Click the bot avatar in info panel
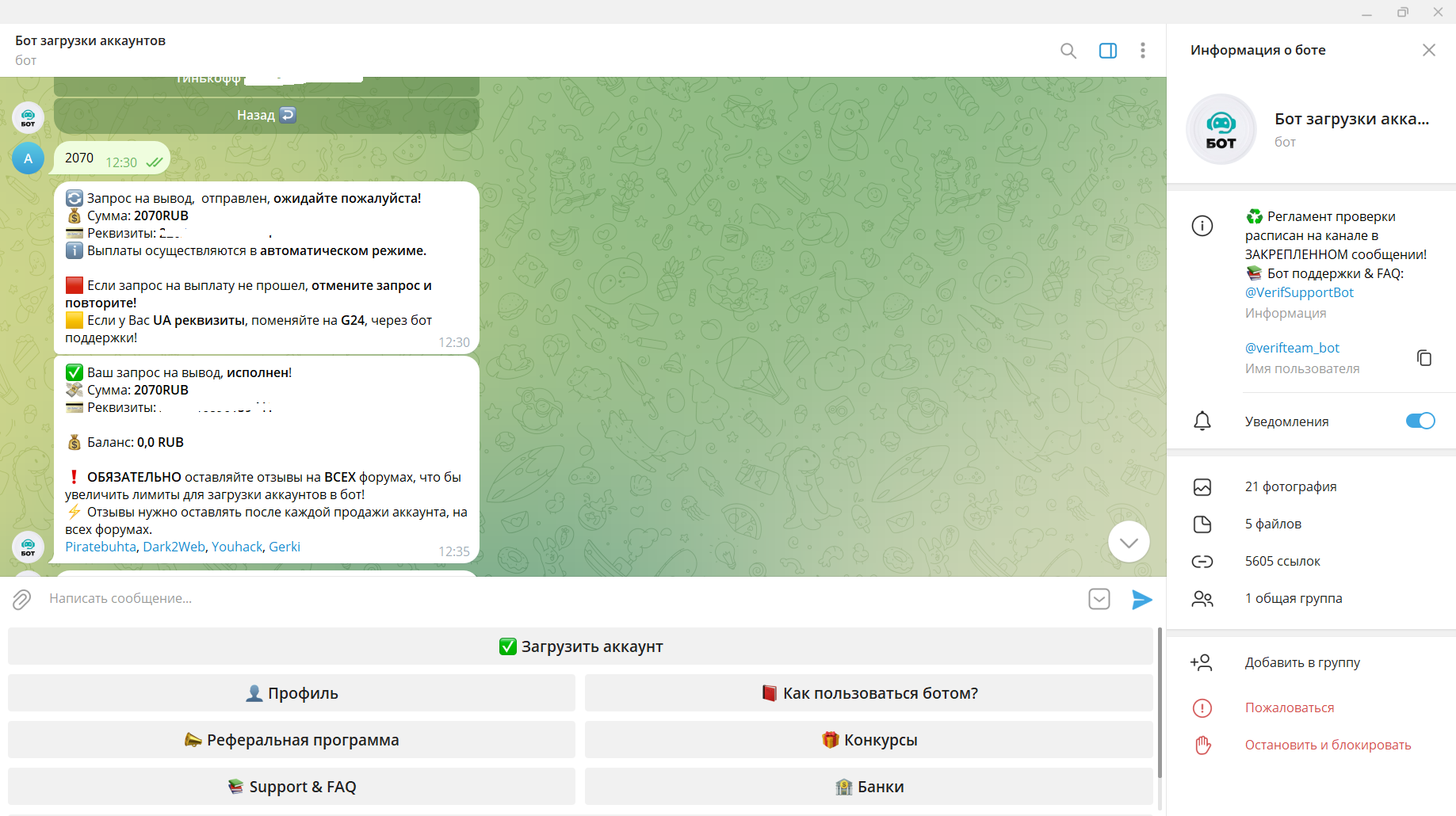 coord(1221,129)
